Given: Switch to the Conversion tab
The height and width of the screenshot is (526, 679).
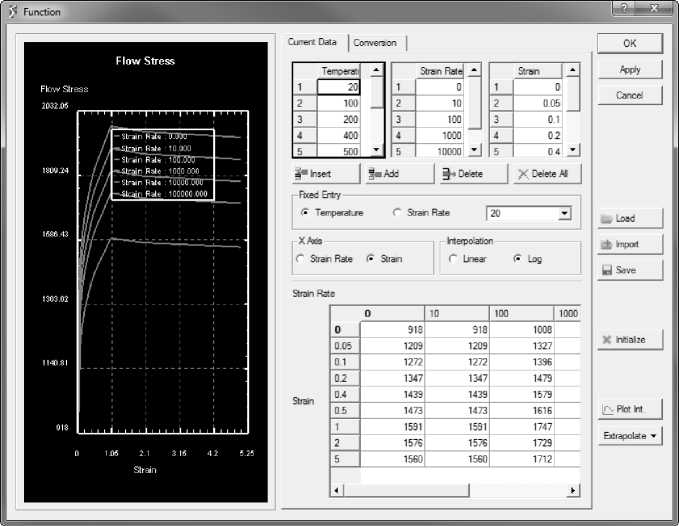Looking at the screenshot, I should tap(375, 43).
